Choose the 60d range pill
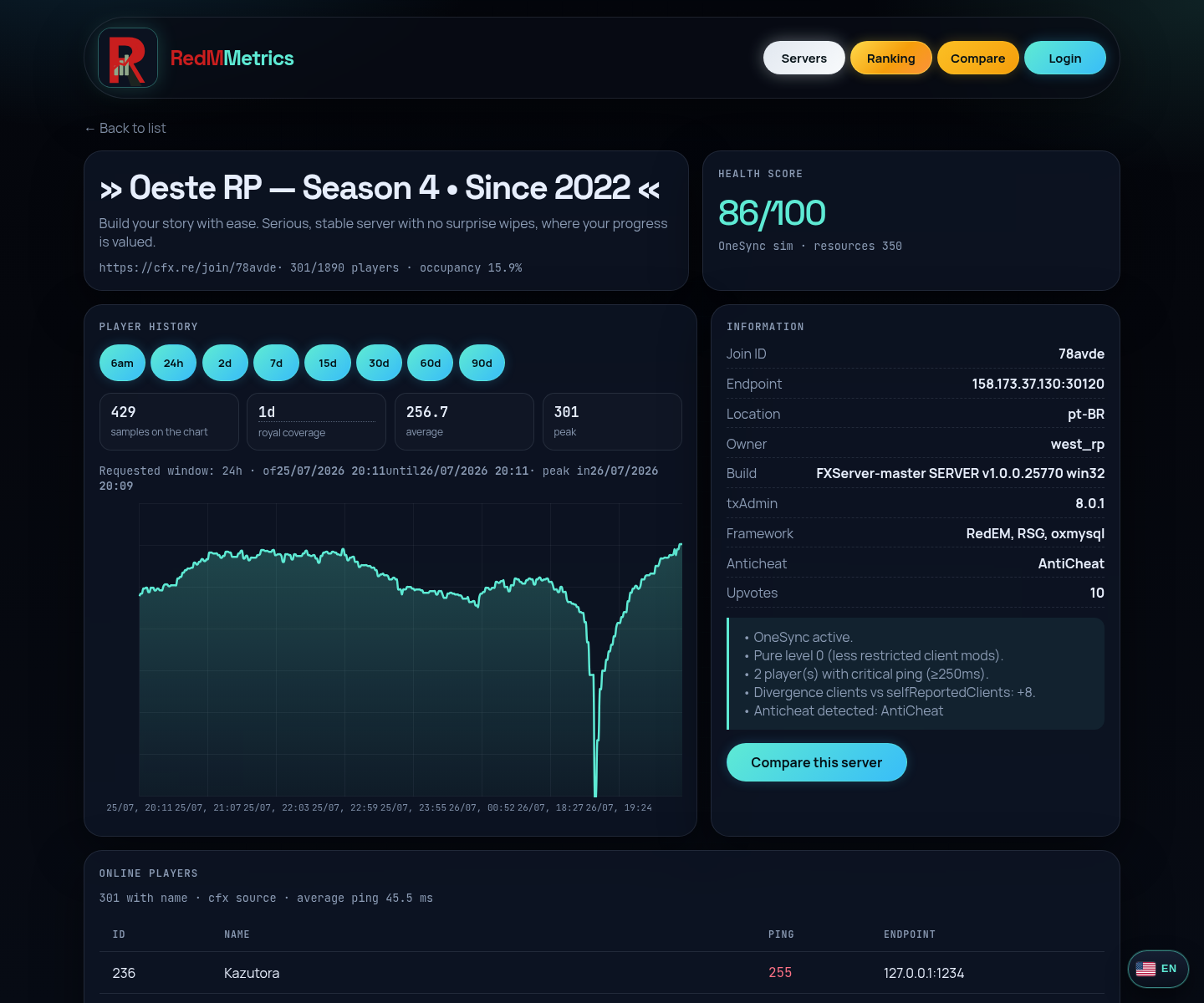The image size is (1204, 1003). (431, 363)
